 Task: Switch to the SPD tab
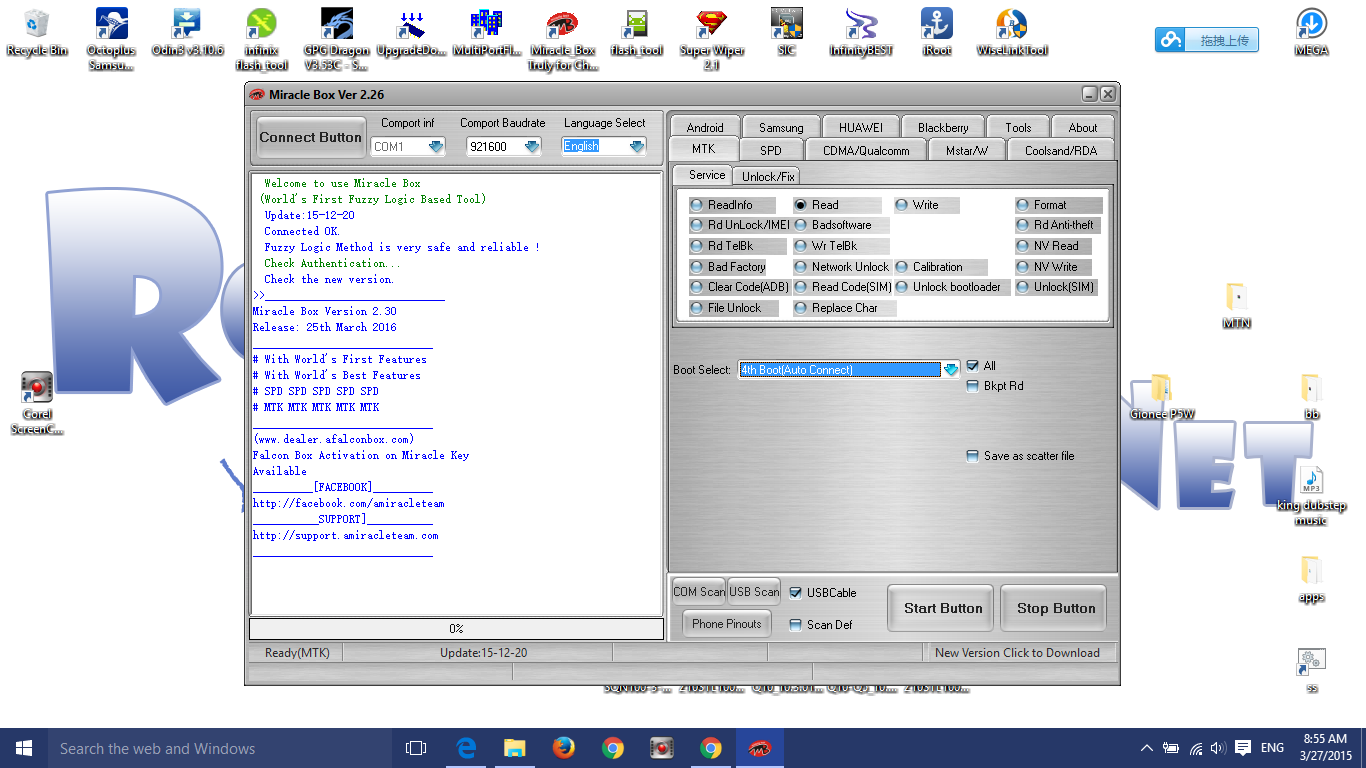tap(770, 150)
